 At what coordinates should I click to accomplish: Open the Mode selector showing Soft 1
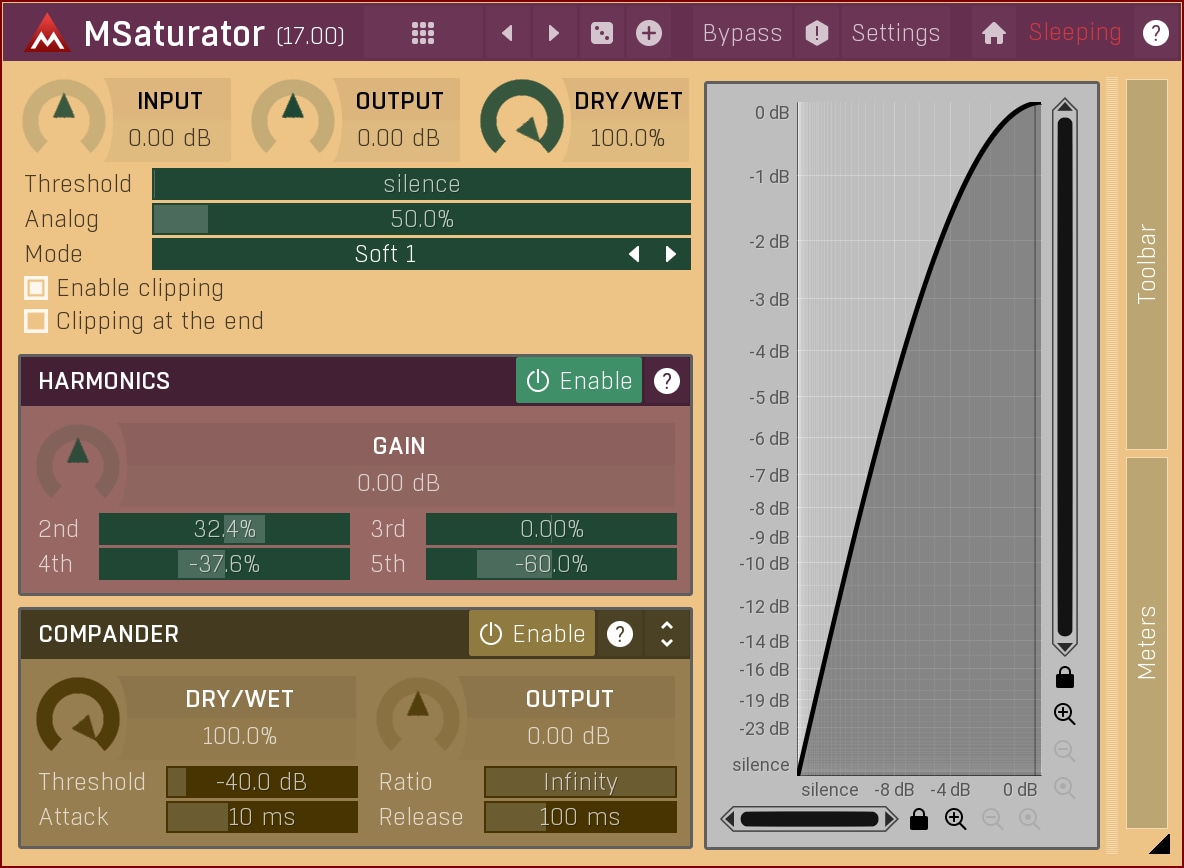click(385, 254)
